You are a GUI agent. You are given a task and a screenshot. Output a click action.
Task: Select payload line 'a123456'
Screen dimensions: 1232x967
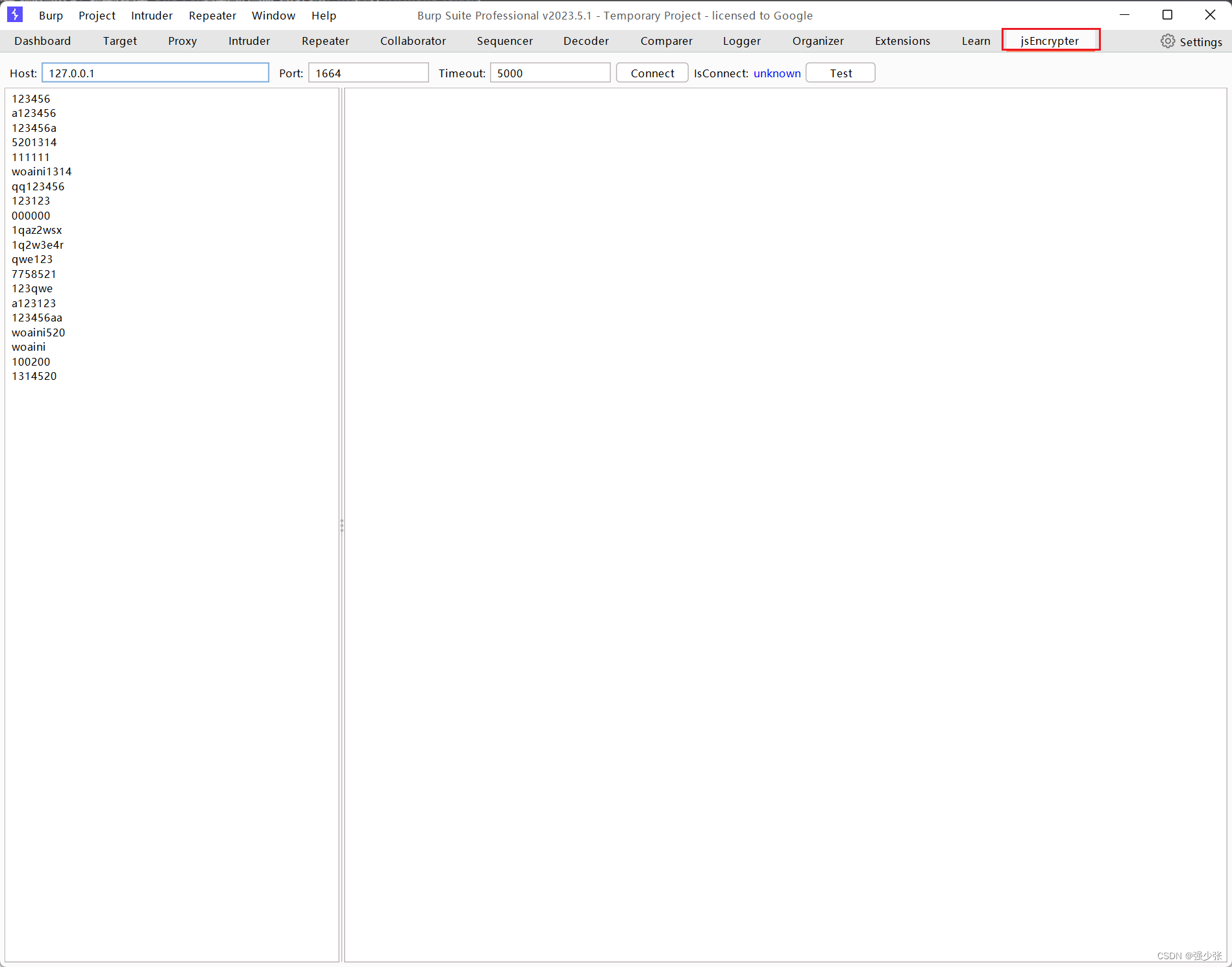point(34,113)
